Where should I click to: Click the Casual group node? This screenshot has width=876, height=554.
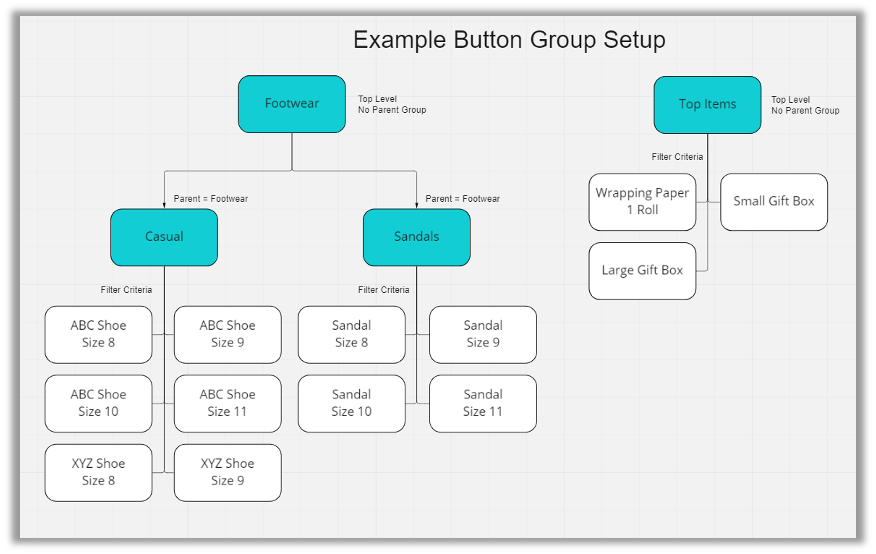coord(164,237)
